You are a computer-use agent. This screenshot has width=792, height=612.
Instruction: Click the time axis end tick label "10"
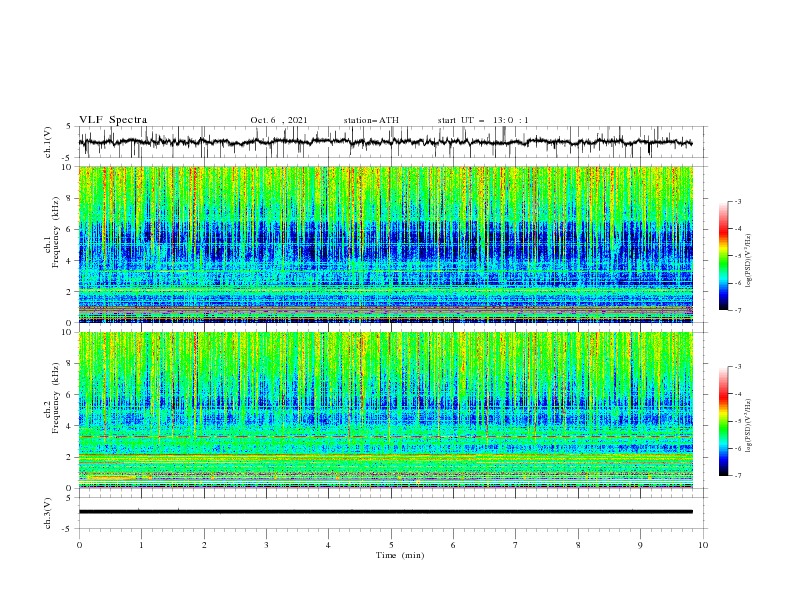[703, 545]
